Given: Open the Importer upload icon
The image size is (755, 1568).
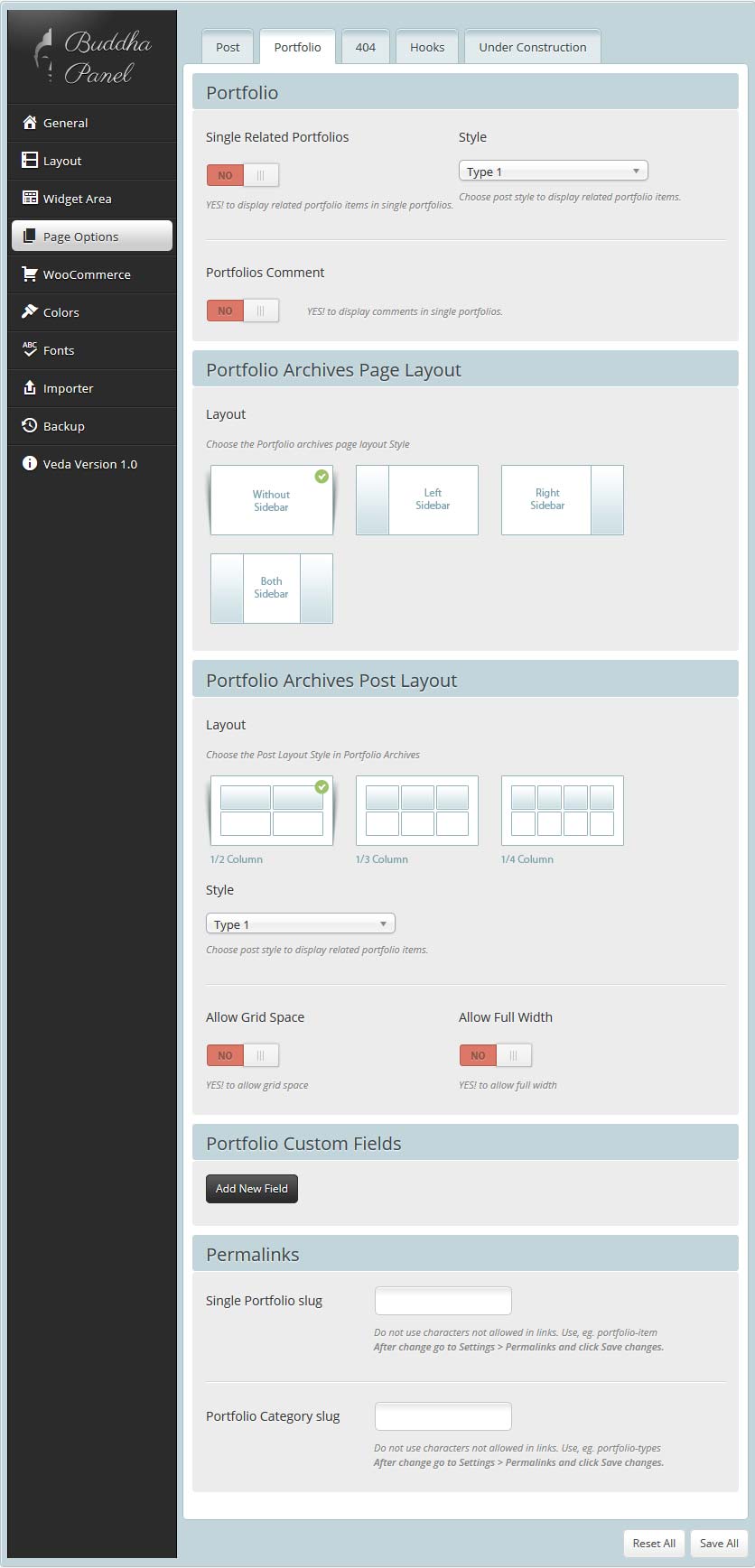Looking at the screenshot, I should pos(30,388).
